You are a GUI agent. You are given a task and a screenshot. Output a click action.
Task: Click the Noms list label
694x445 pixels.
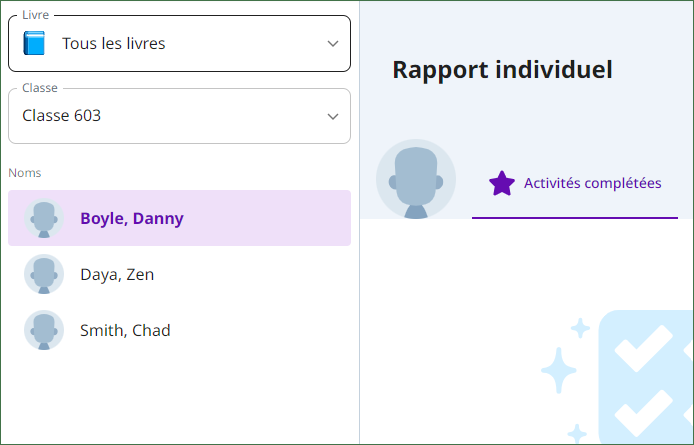(x=25, y=173)
